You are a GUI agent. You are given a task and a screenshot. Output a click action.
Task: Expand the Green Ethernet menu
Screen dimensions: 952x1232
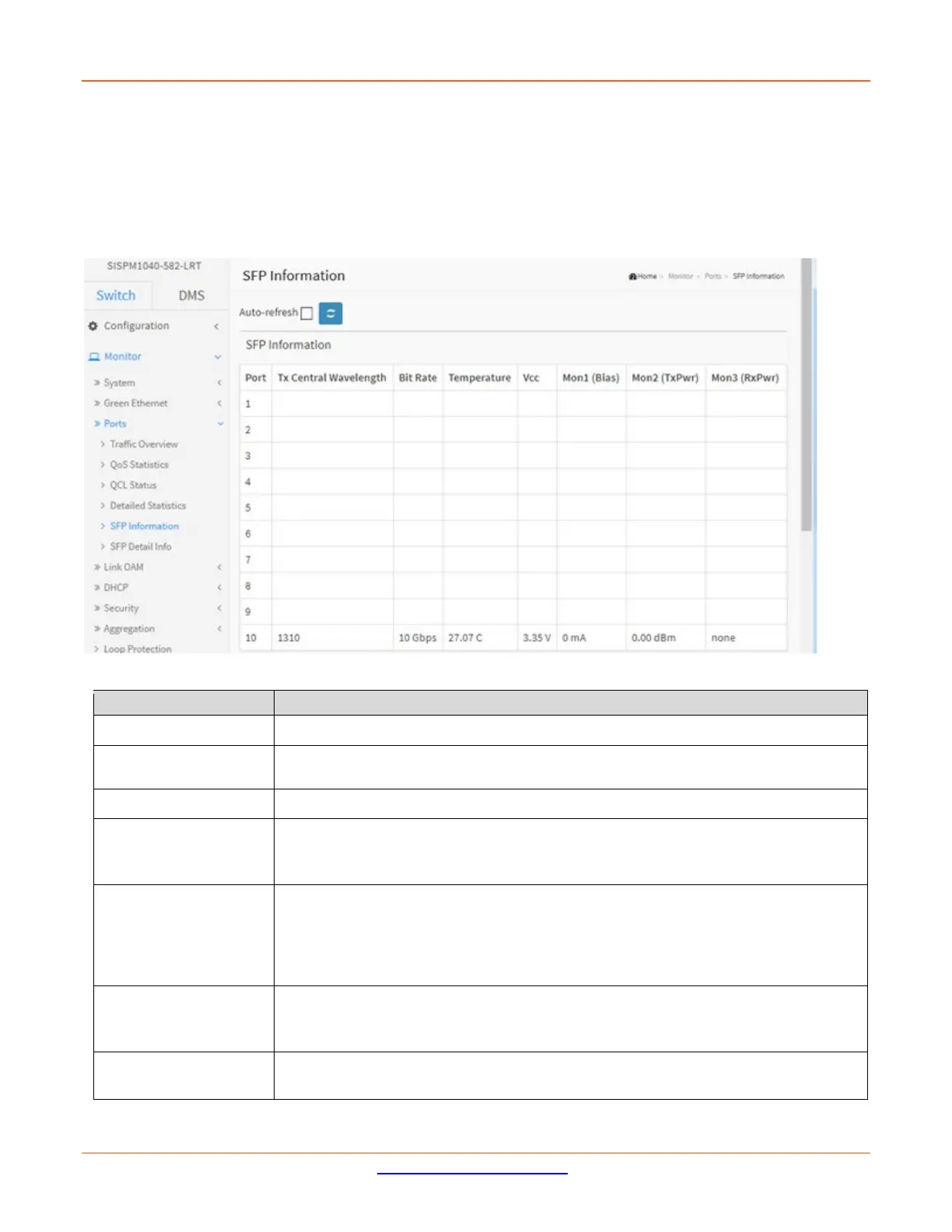pos(135,403)
